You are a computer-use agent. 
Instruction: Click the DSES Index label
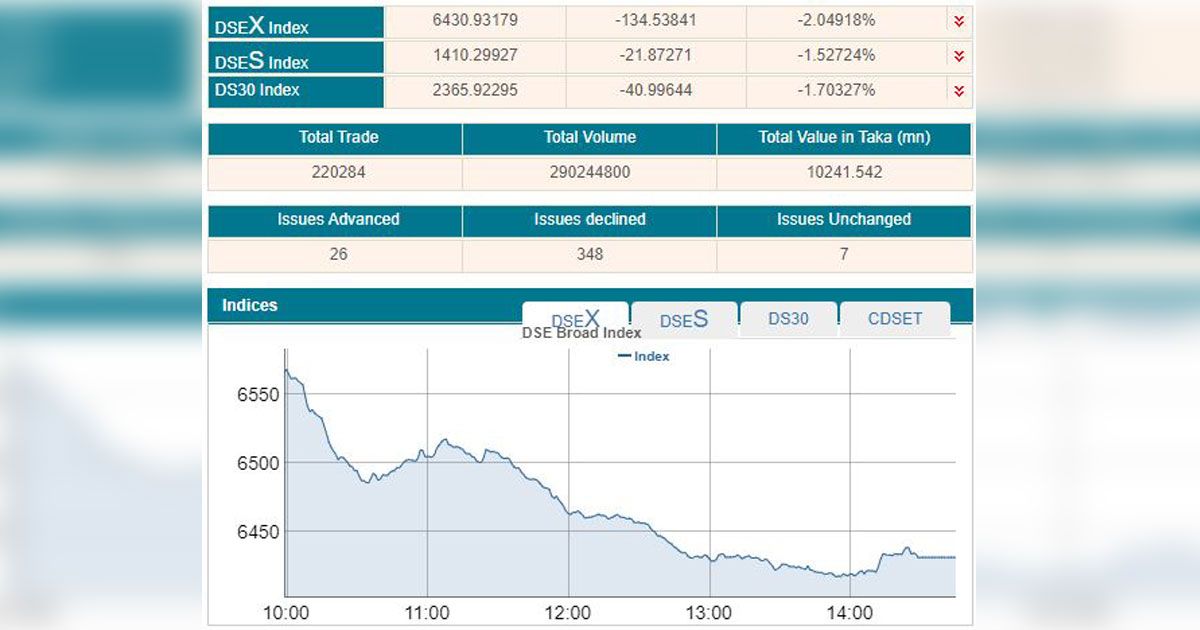262,60
